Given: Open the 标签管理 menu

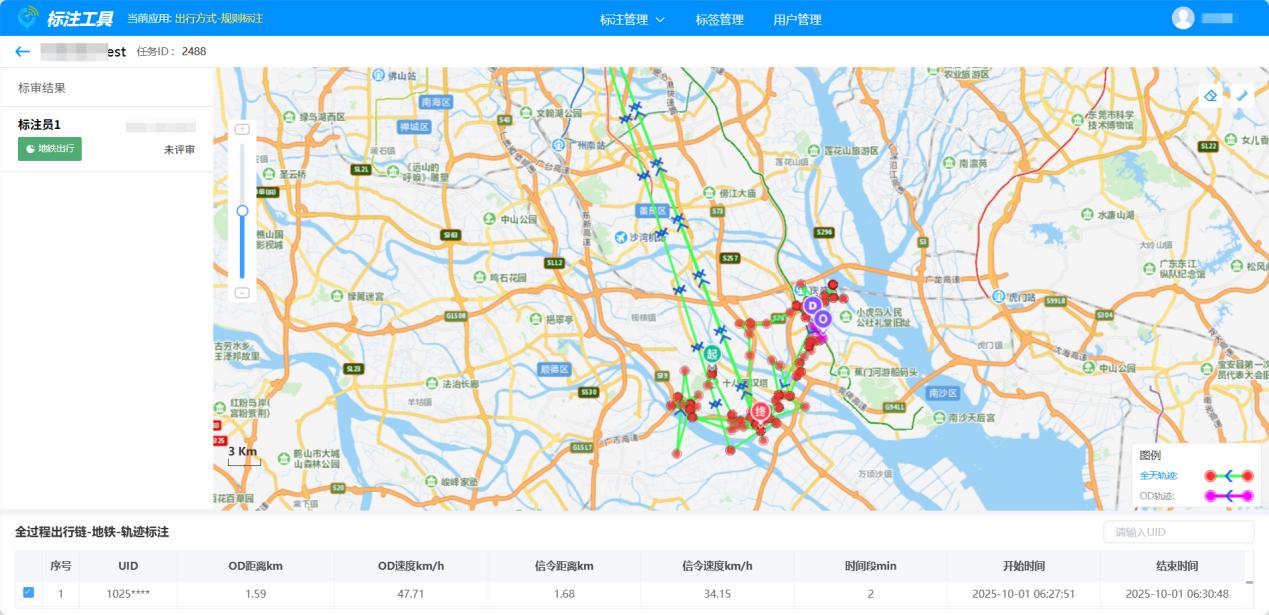Looking at the screenshot, I should tap(719, 19).
